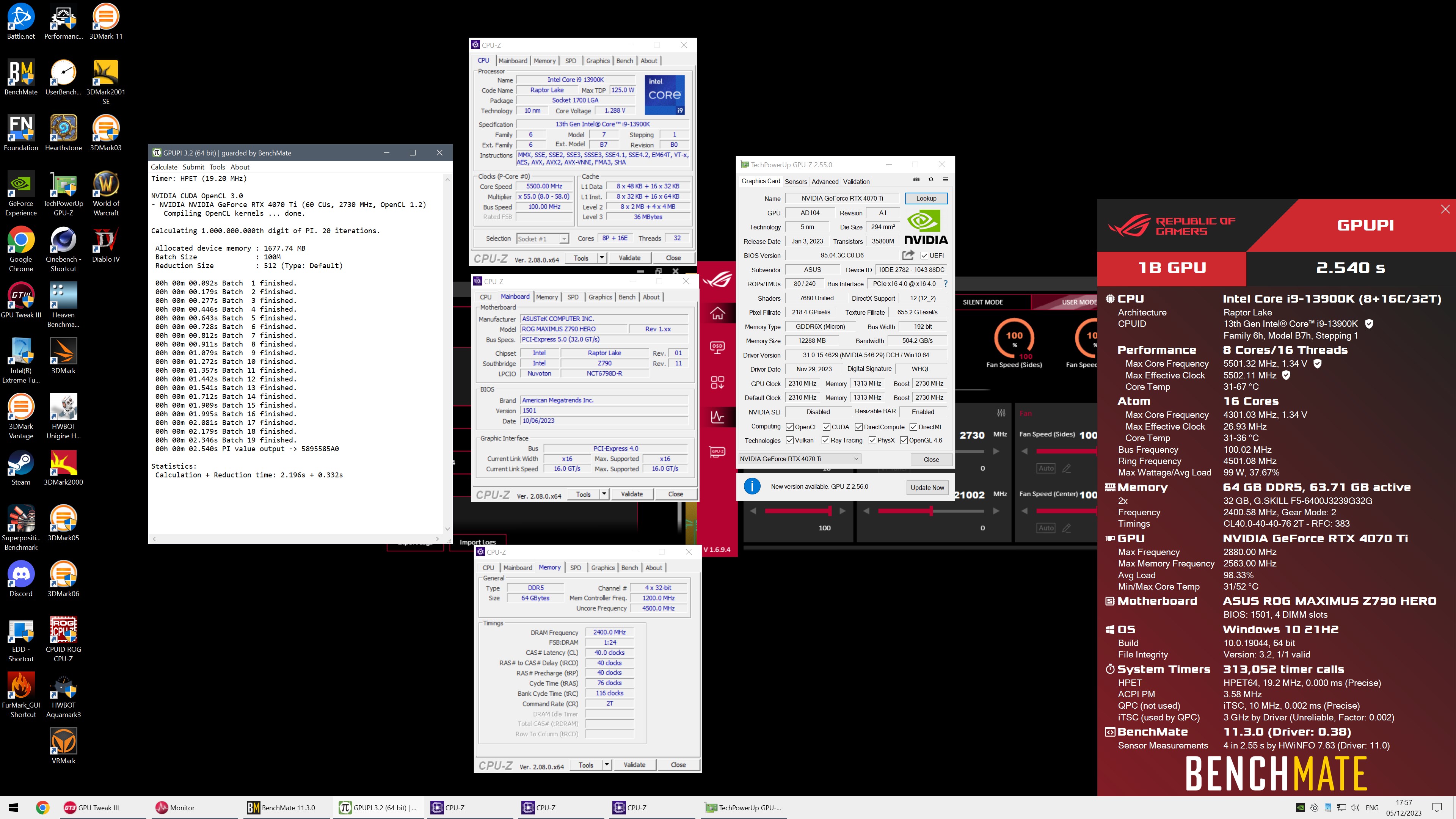Open Battle.net desktop shortcut
This screenshot has height=819, width=1456.
pyautogui.click(x=21, y=22)
